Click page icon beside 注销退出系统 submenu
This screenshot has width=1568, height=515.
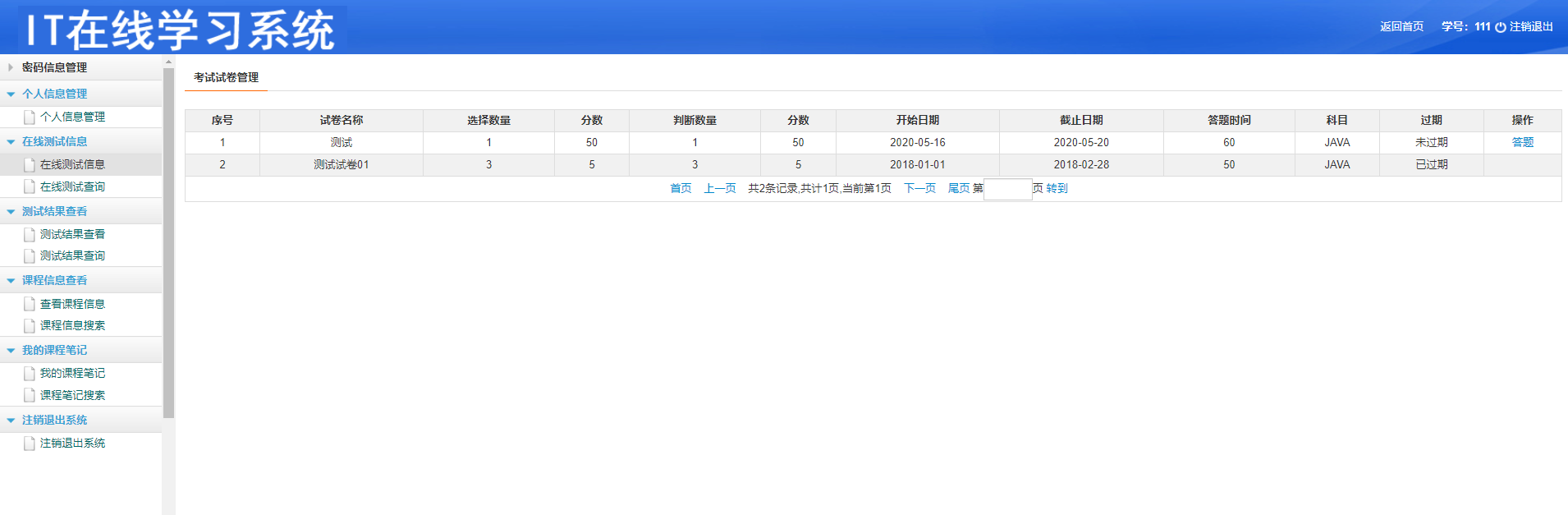click(30, 444)
